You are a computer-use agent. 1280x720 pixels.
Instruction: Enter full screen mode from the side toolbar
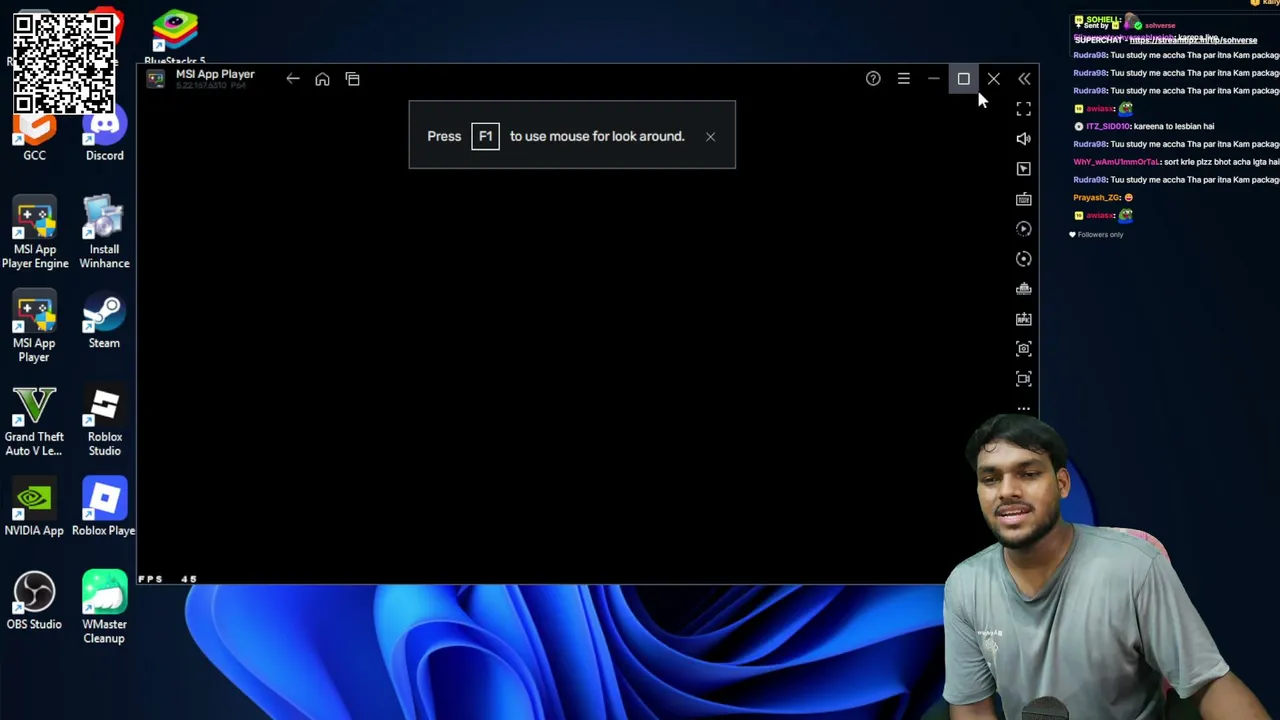pyautogui.click(x=1023, y=108)
